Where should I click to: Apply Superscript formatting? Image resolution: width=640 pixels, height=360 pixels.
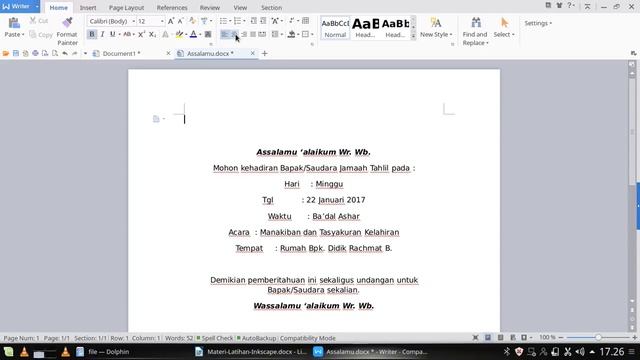tap(141, 34)
